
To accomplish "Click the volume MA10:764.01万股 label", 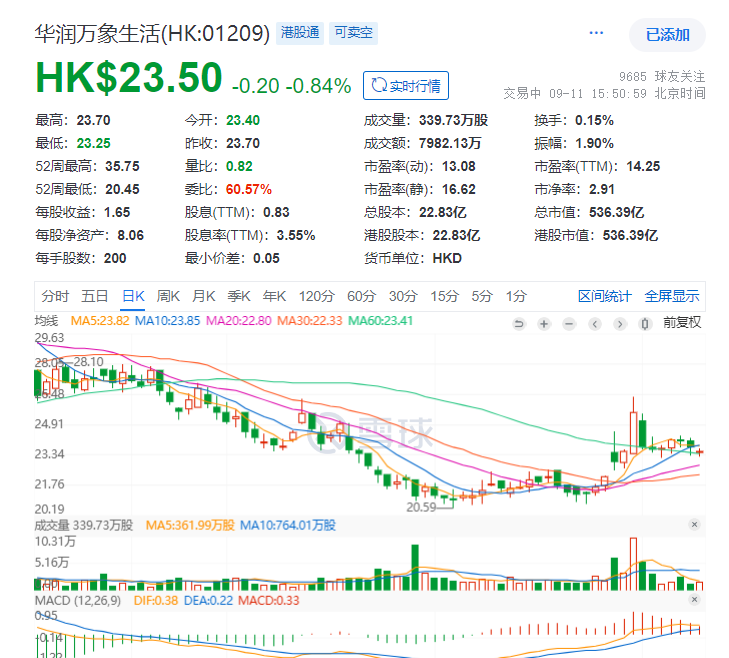I will (287, 525).
